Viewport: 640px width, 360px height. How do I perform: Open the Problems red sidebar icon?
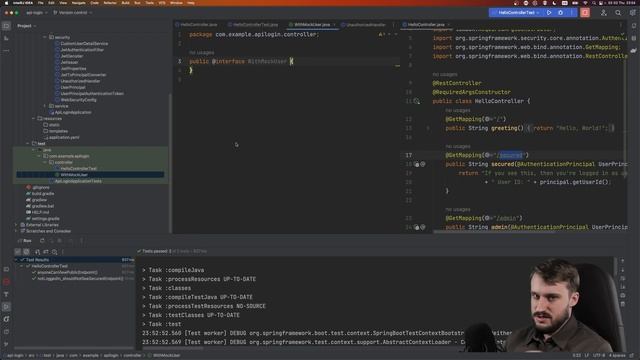(6, 282)
